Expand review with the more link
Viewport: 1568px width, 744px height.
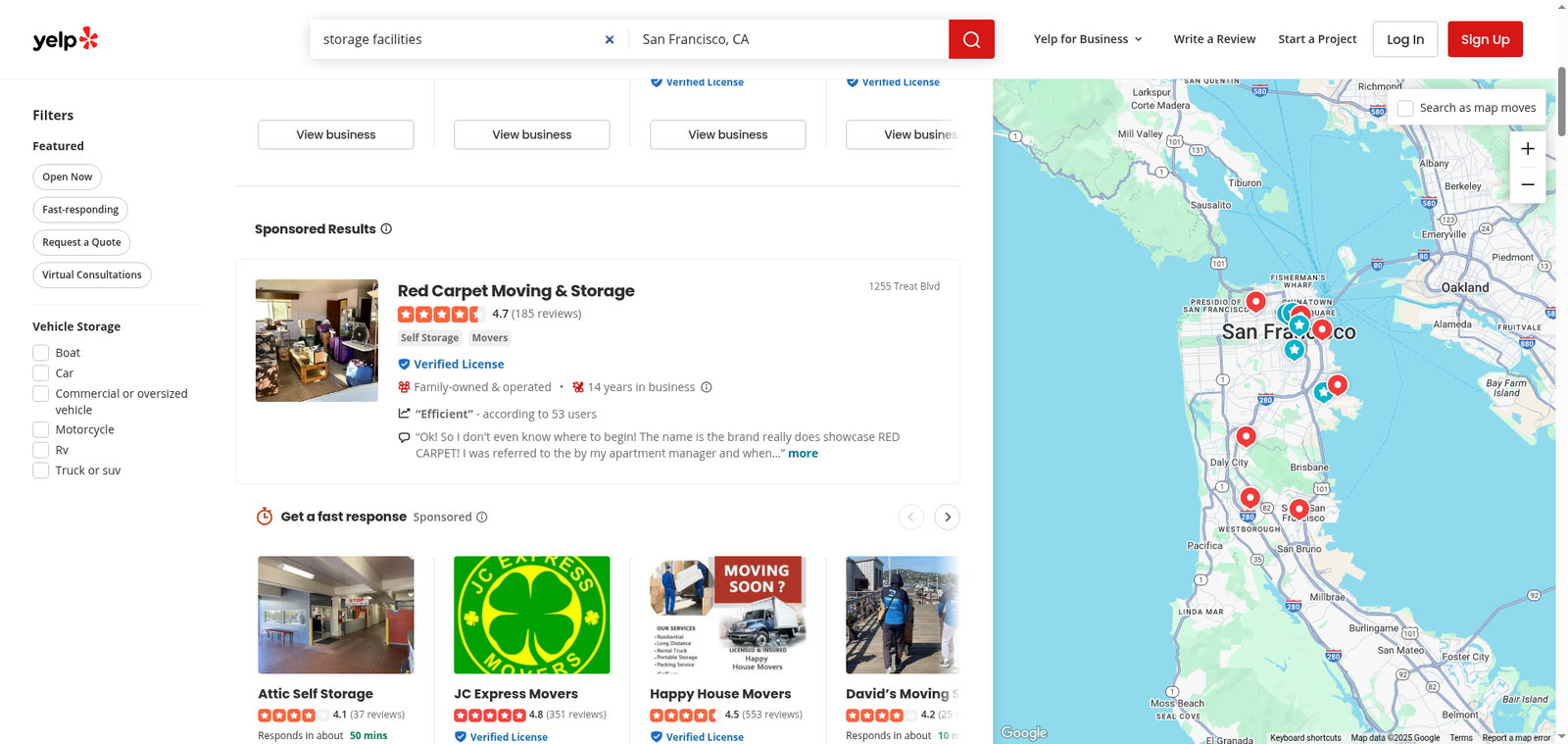tap(803, 453)
